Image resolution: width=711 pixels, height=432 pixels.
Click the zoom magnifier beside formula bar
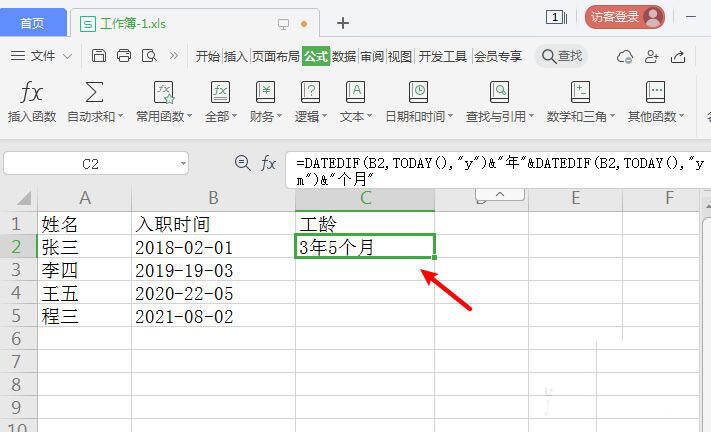[243, 163]
